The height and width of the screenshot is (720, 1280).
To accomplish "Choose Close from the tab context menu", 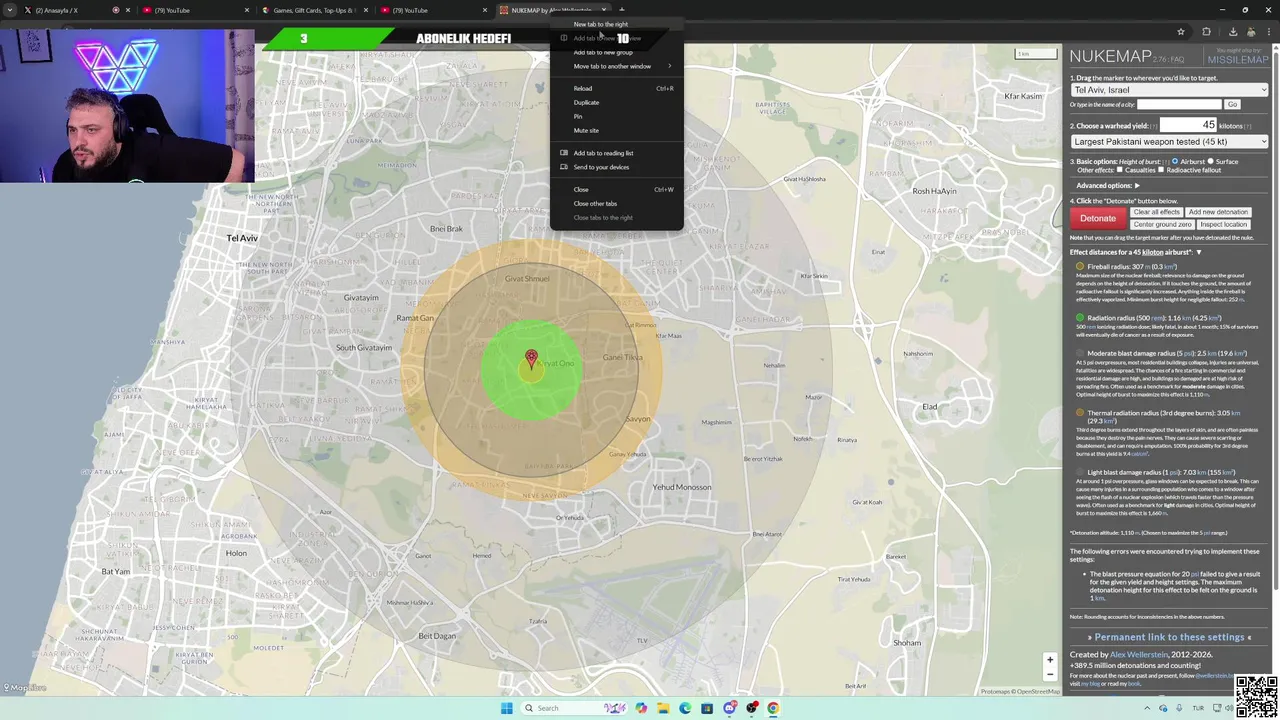I will click(x=616, y=189).
